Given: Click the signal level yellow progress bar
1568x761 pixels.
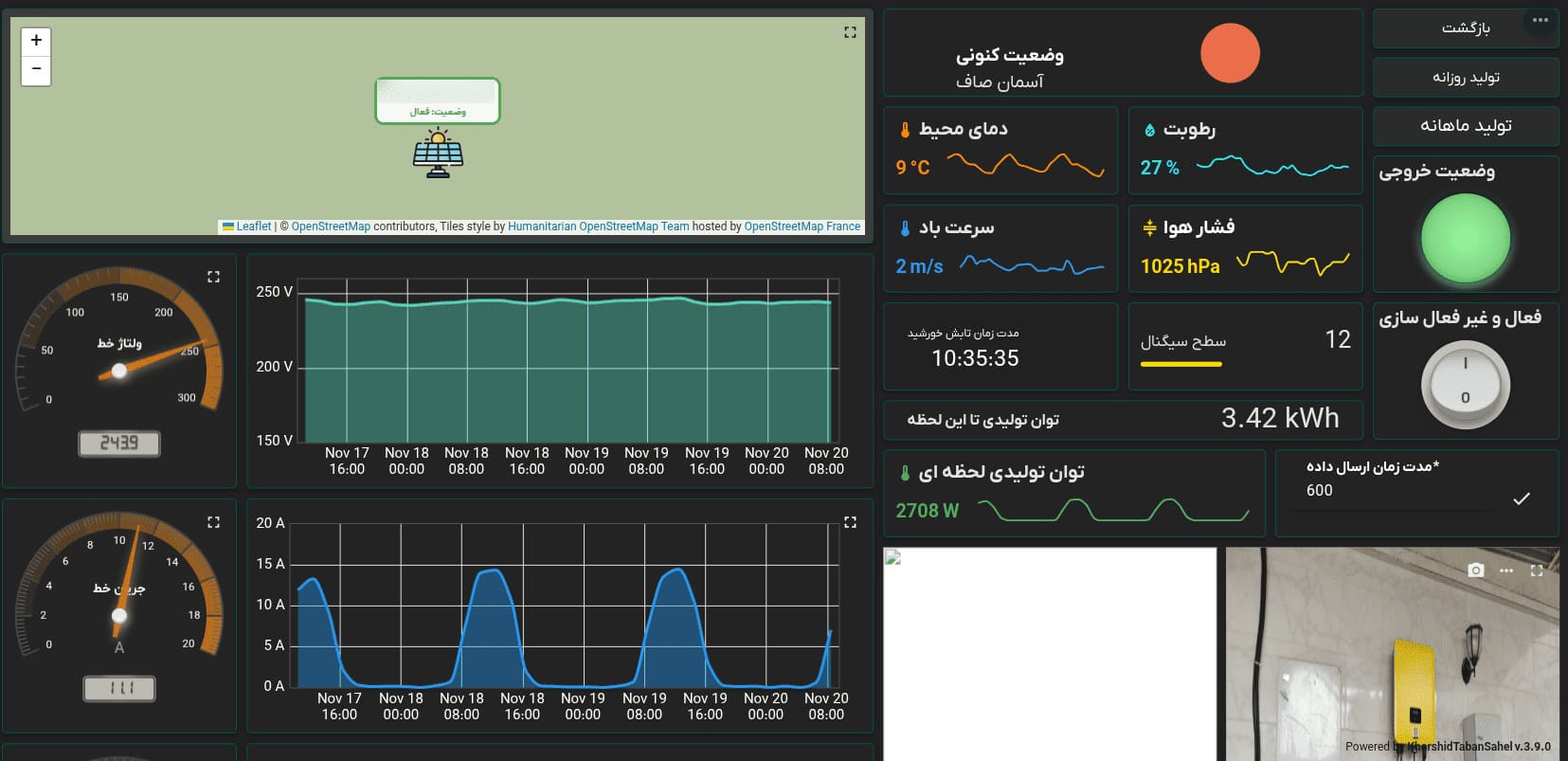Looking at the screenshot, I should 1181,364.
